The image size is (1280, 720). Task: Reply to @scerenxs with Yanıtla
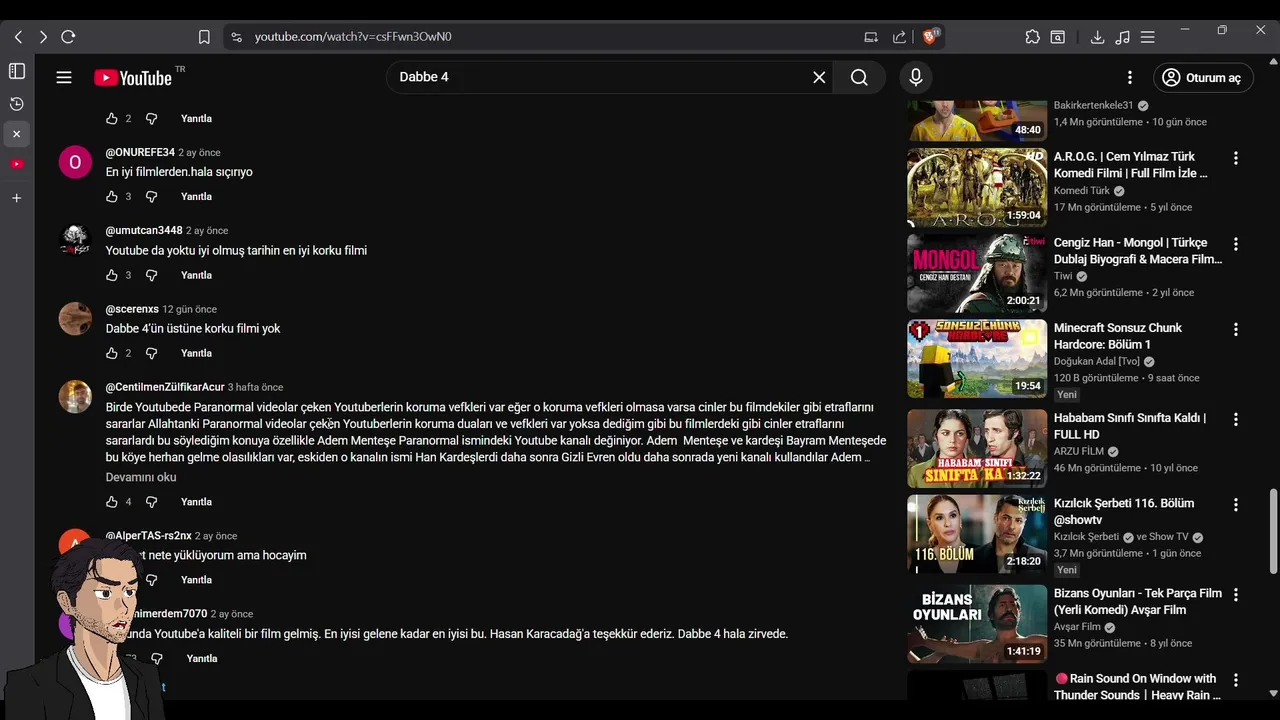click(196, 353)
